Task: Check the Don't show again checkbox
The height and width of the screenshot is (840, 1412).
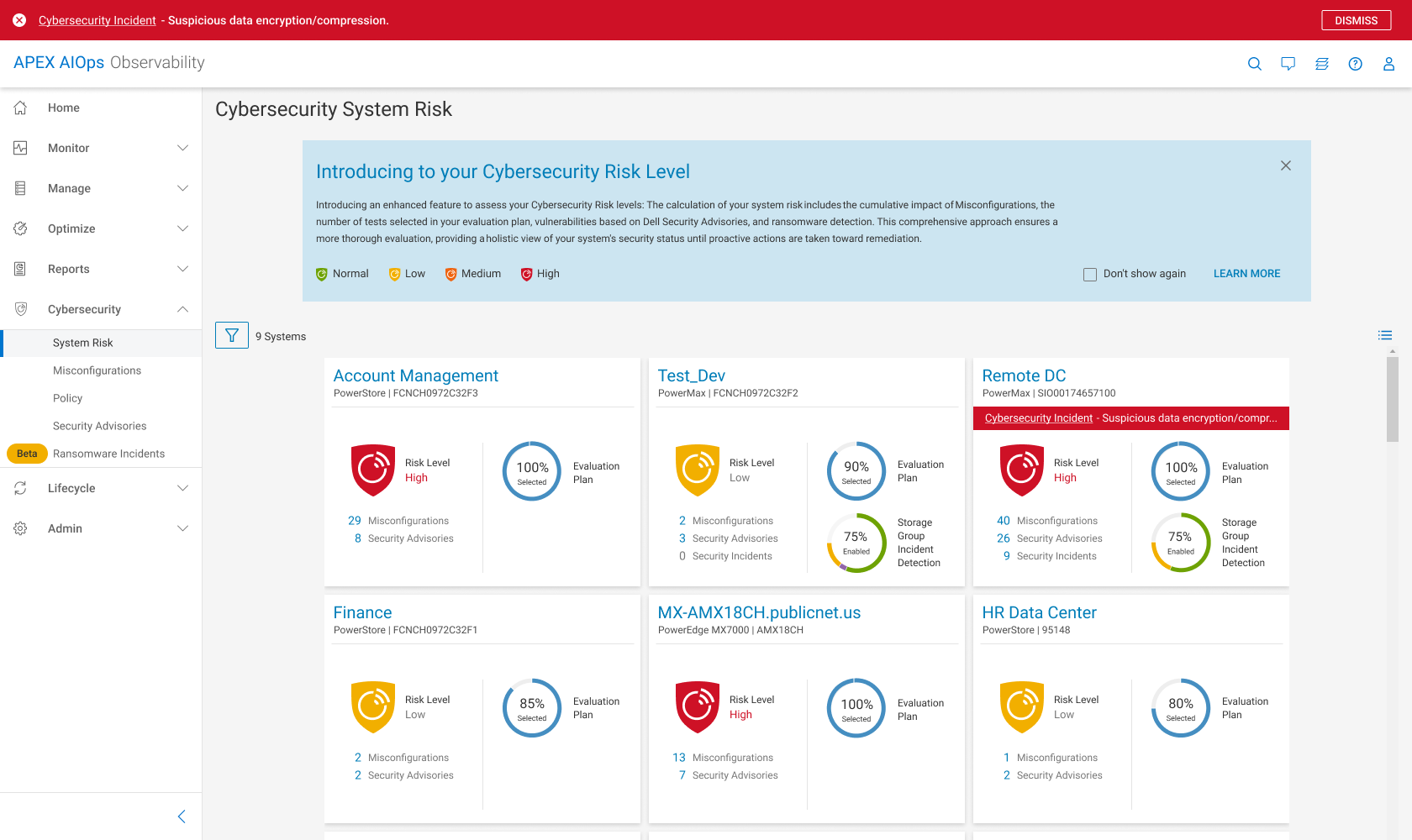Action: 1090,274
